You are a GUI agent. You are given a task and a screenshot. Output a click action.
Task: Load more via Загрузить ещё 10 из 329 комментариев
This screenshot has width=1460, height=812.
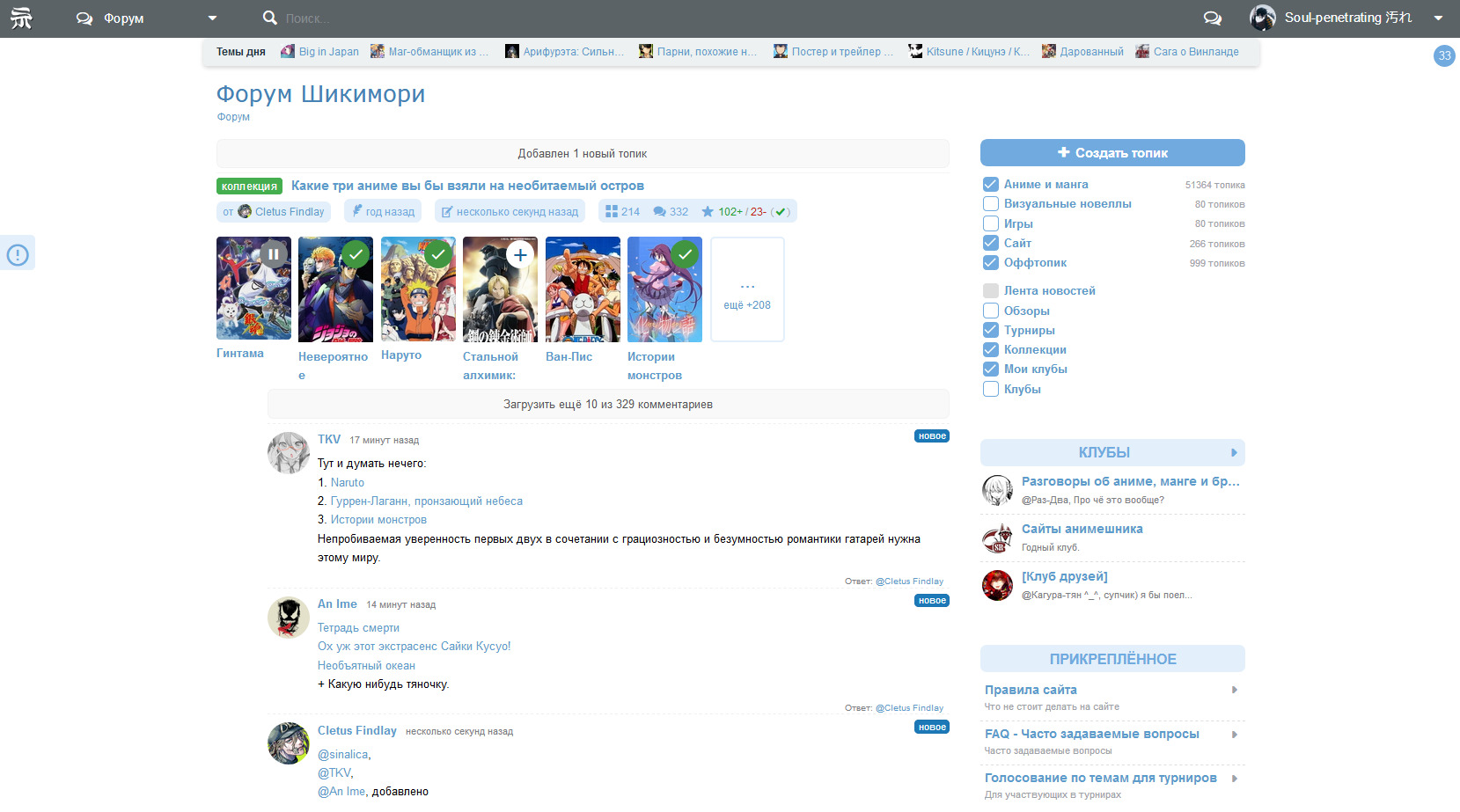608,404
